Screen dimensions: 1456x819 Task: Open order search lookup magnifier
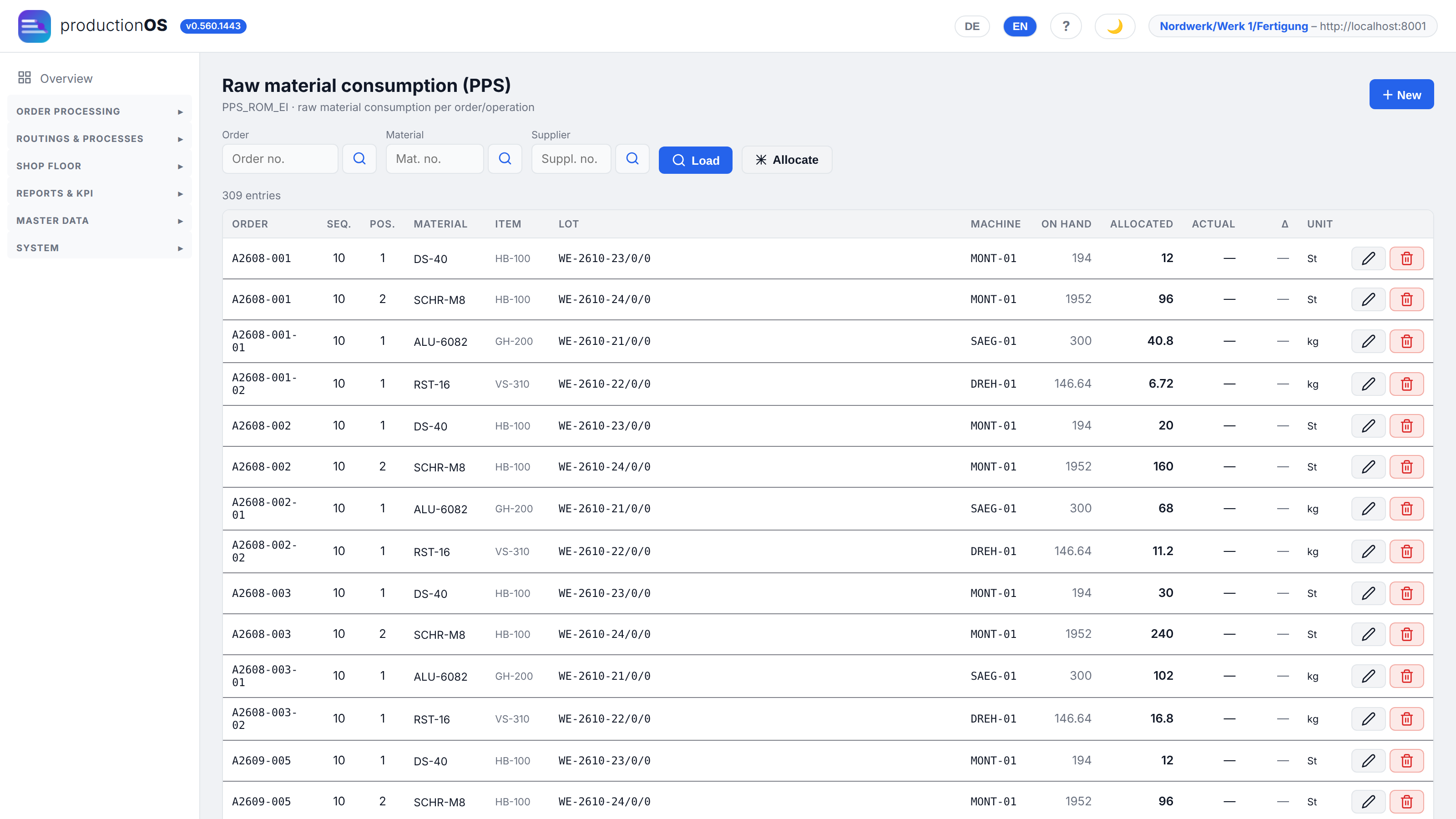point(359,159)
